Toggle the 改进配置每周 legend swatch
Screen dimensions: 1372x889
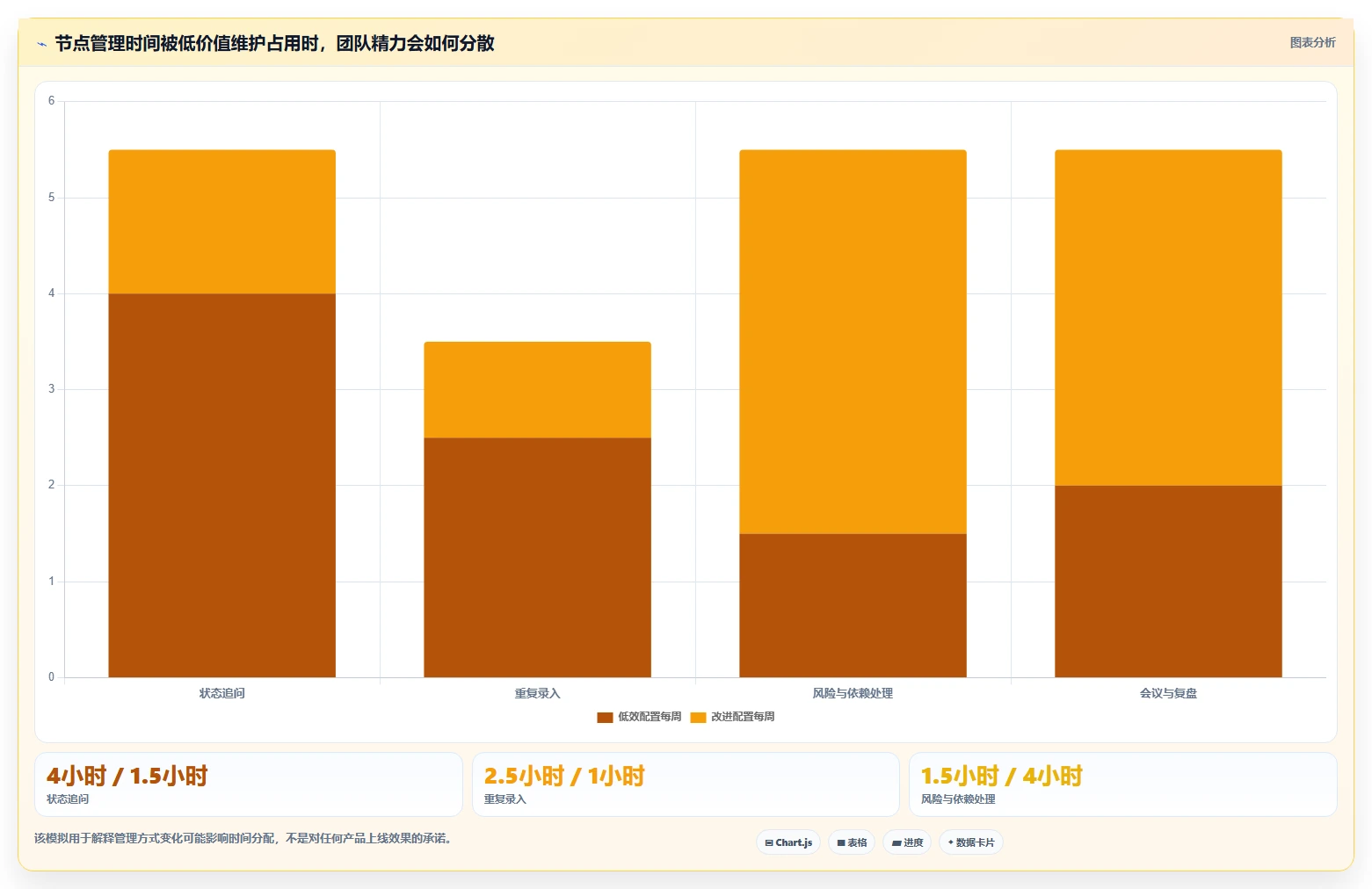click(x=698, y=718)
